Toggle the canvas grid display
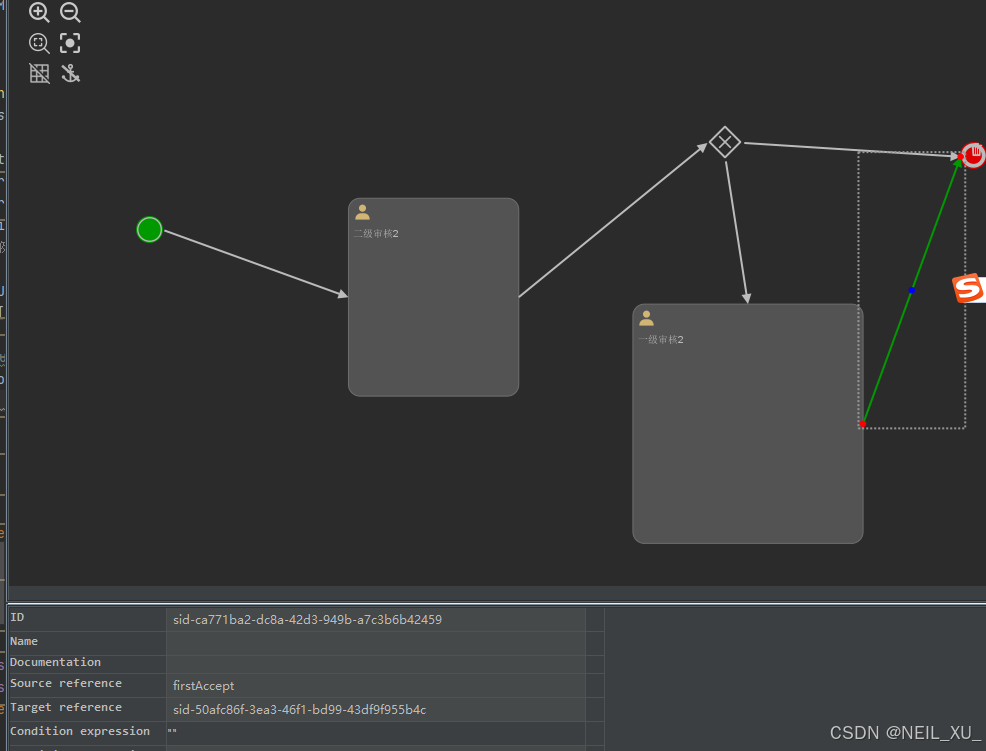This screenshot has width=986, height=751. (39, 73)
